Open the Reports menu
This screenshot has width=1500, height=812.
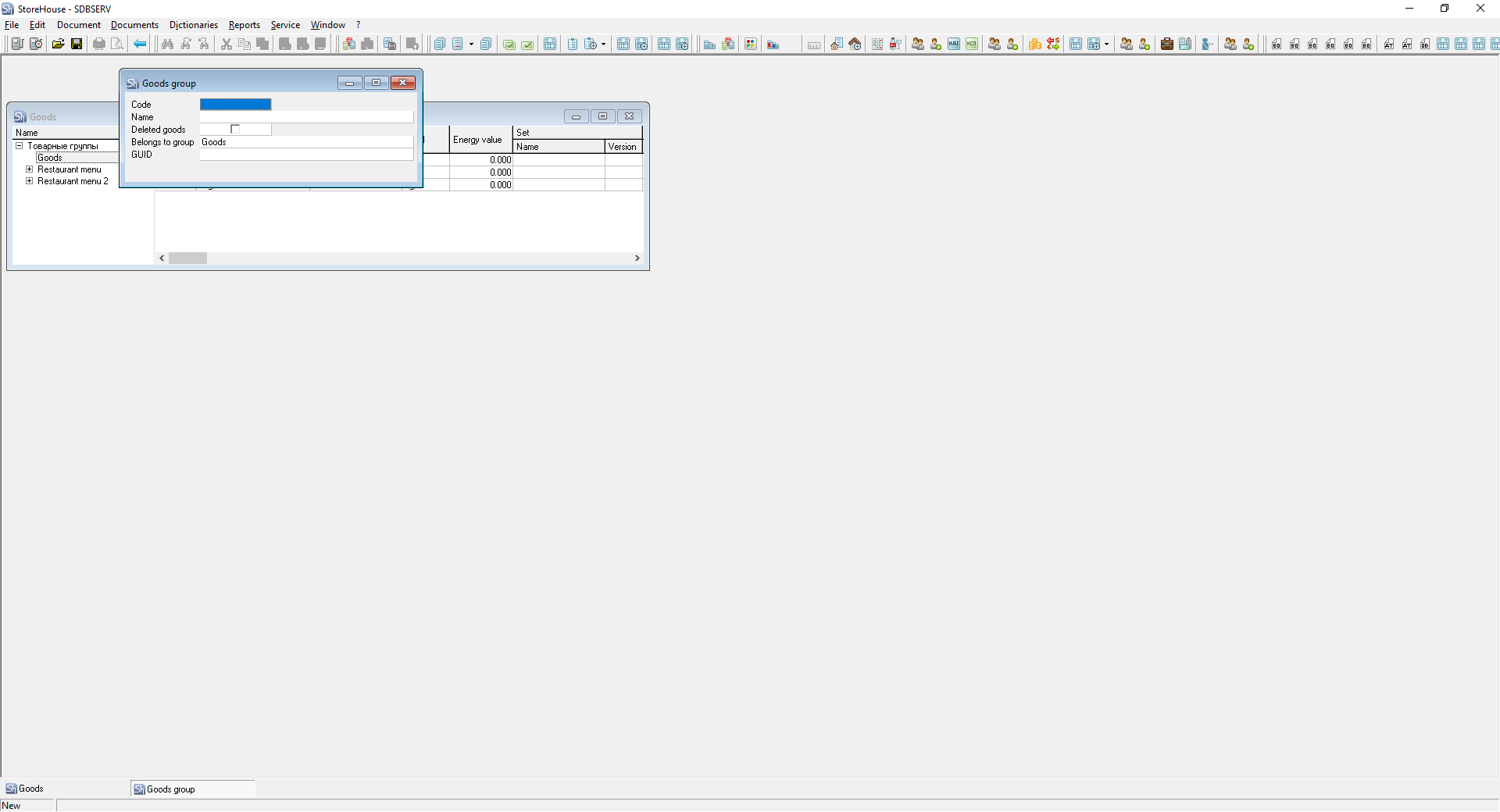point(244,25)
